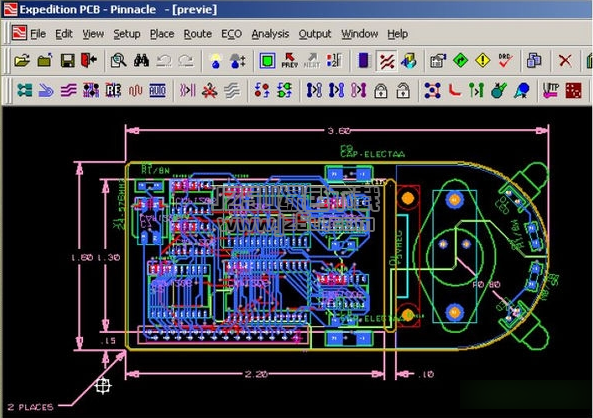Click the first blue fix-trace icon
This screenshot has height=418, width=593.
click(x=314, y=90)
